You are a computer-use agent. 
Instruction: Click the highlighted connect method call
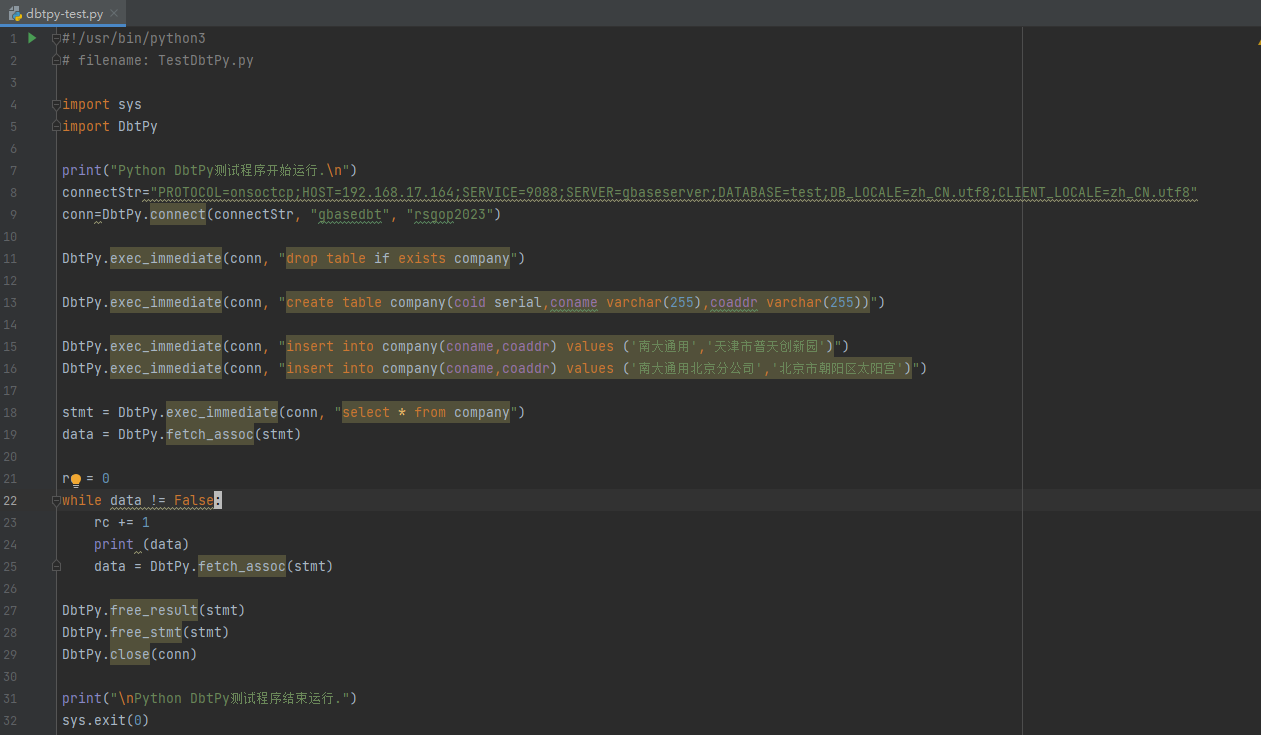177,214
